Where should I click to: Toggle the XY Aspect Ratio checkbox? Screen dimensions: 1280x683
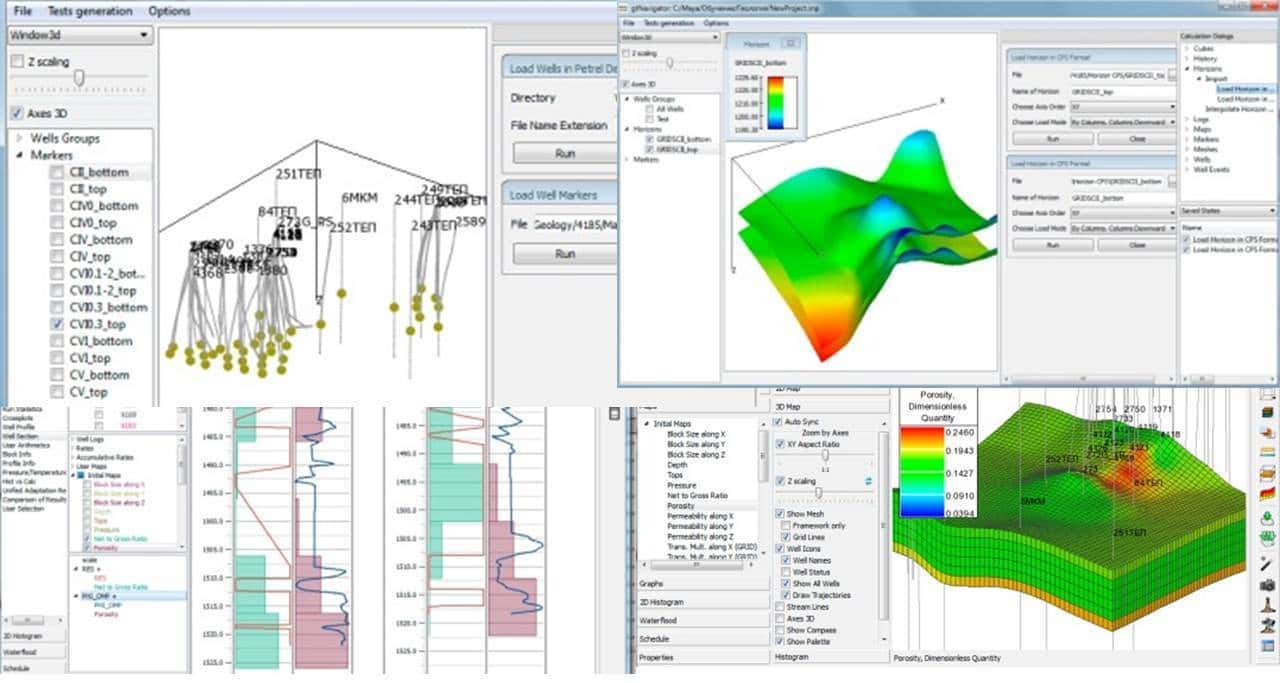pyautogui.click(x=780, y=444)
